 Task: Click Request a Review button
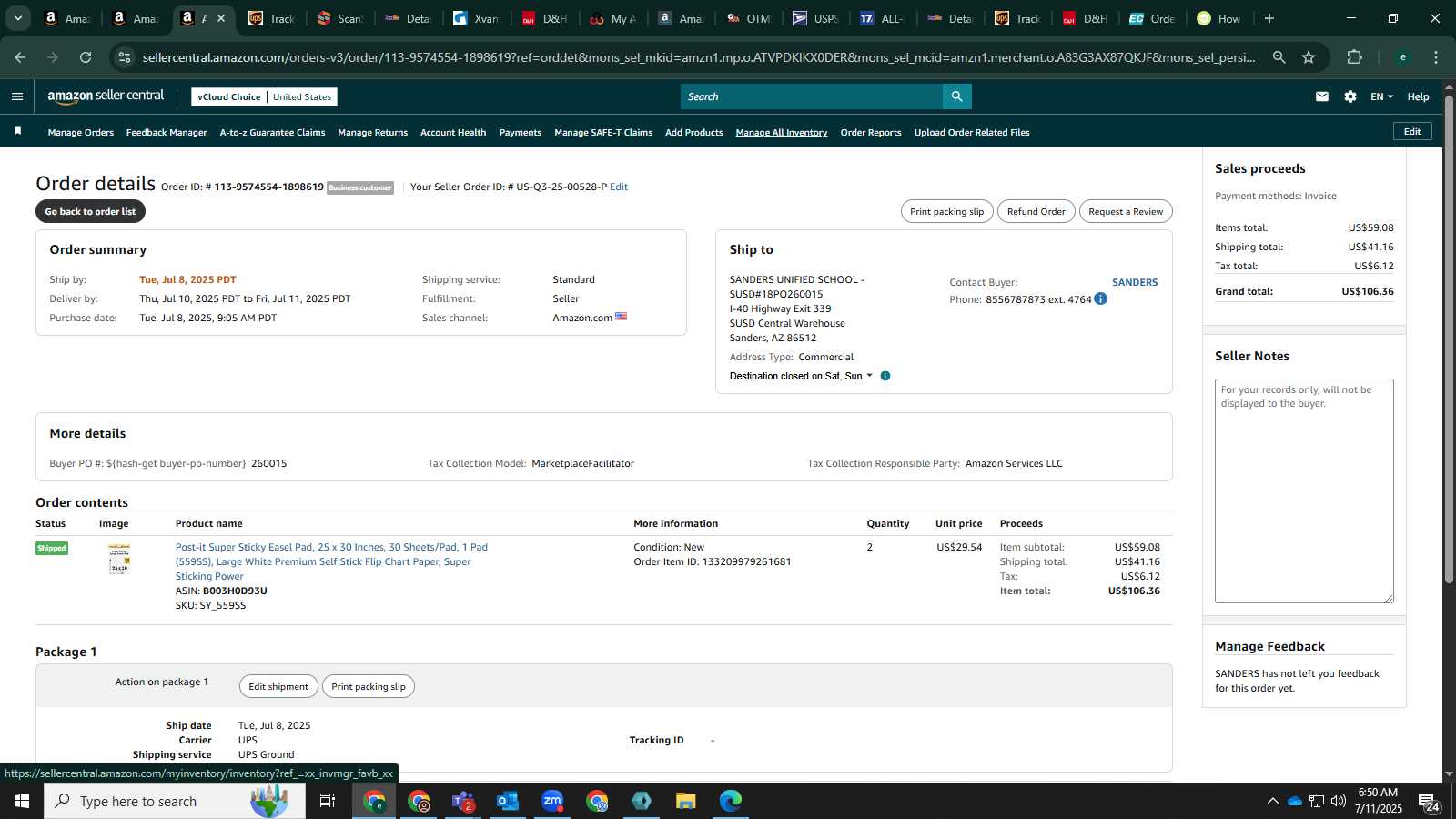(1126, 211)
